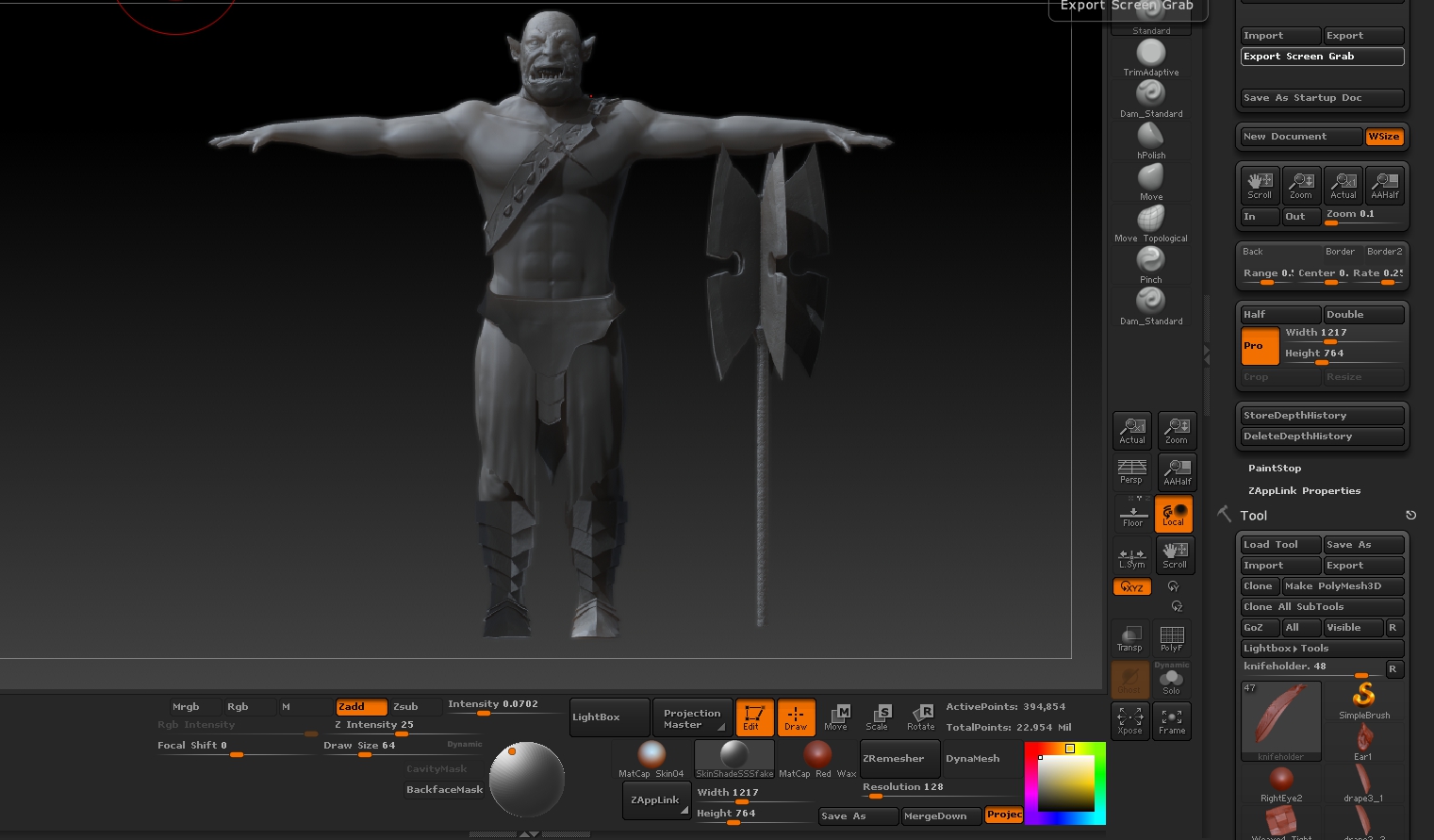Toggle Local symmetry button

pos(1174,514)
